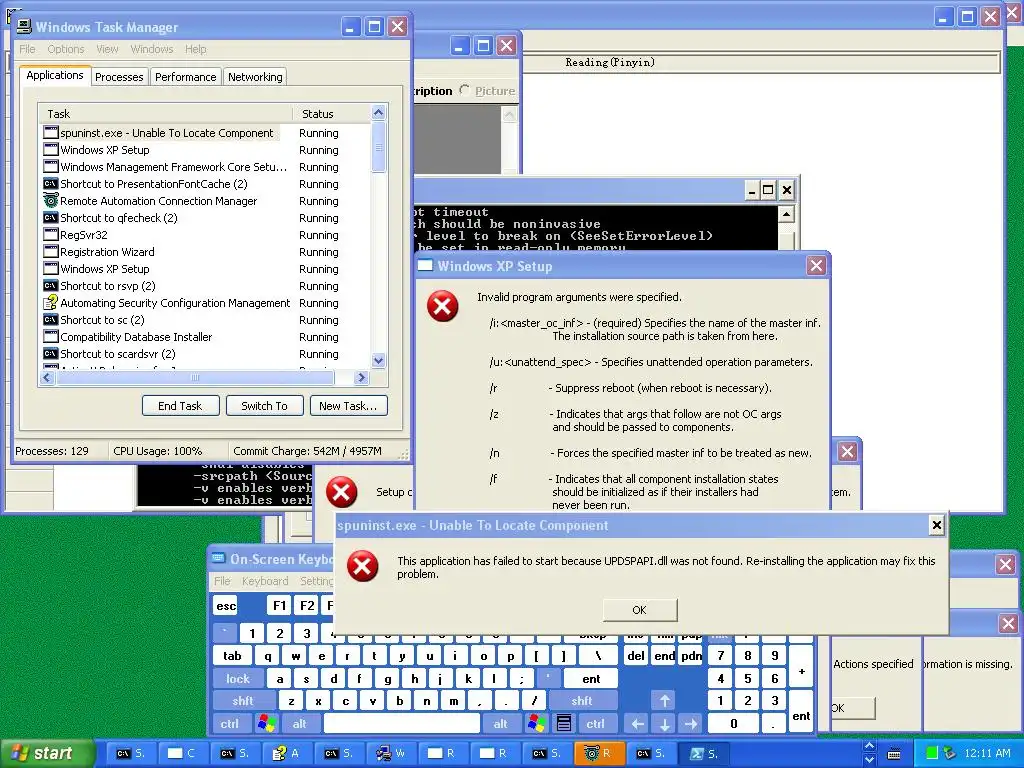
Task: Open the Help menu in Task Manager
Action: pos(195,49)
